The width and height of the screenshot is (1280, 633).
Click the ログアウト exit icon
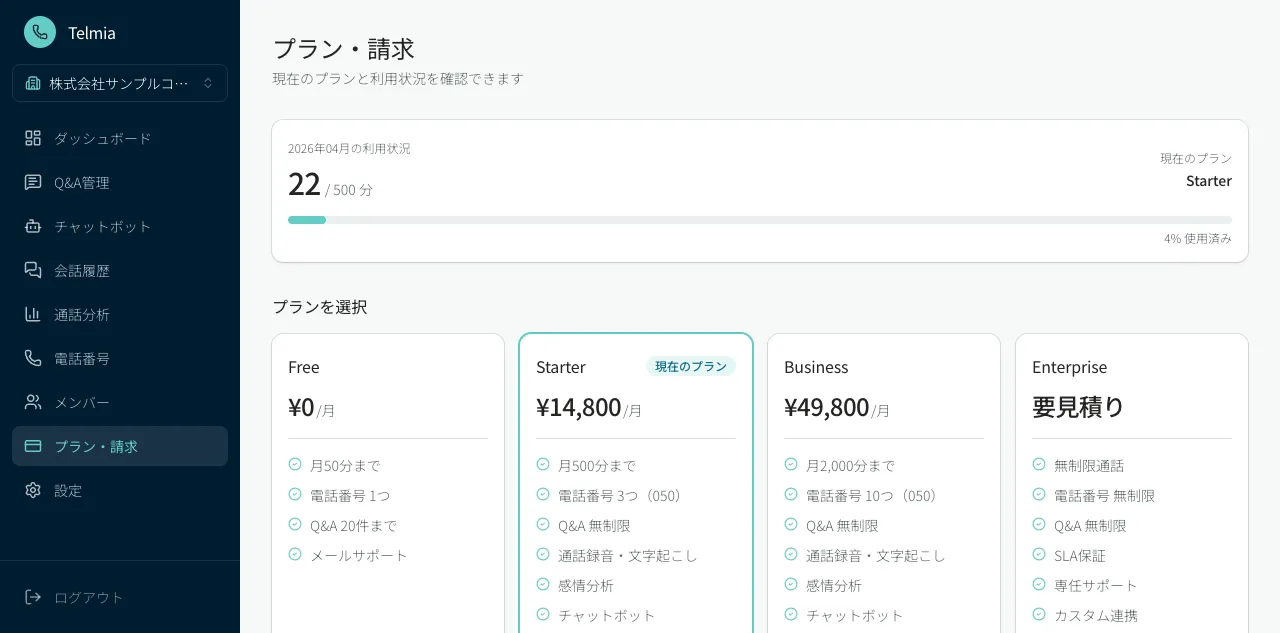pos(33,597)
